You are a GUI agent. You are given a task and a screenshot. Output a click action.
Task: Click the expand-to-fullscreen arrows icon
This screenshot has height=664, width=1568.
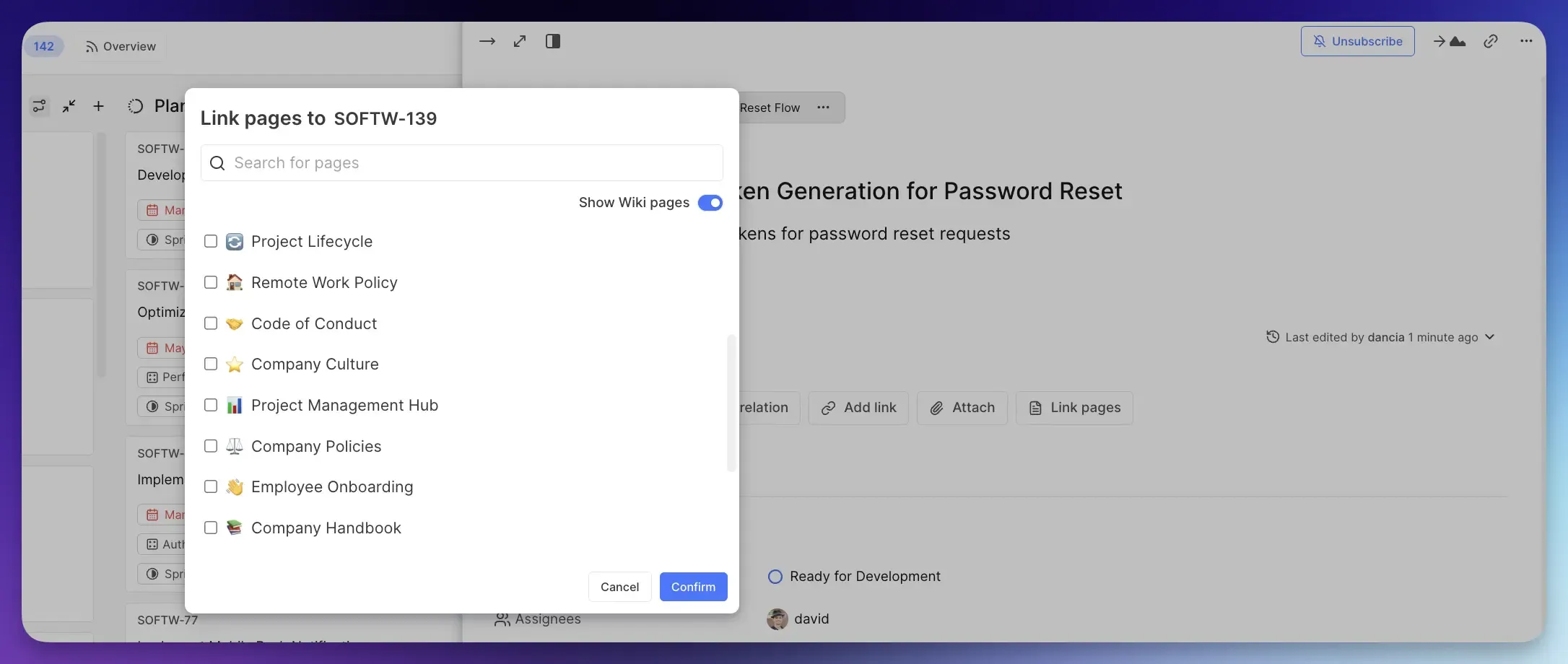[520, 41]
